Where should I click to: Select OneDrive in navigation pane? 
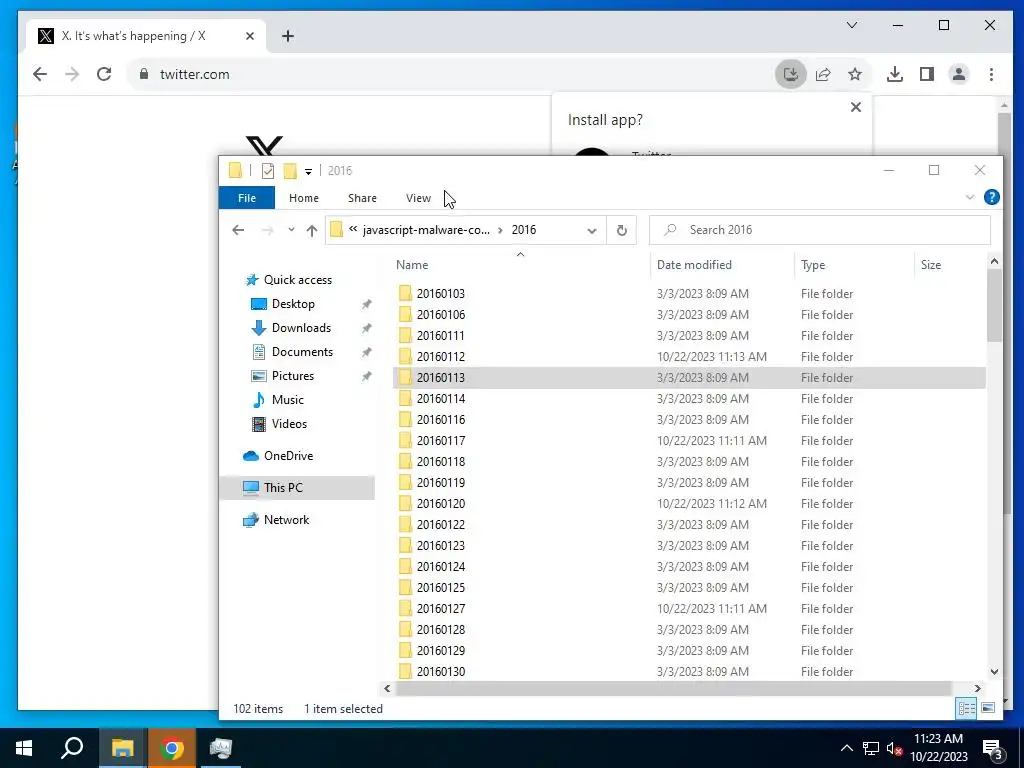[x=288, y=456]
